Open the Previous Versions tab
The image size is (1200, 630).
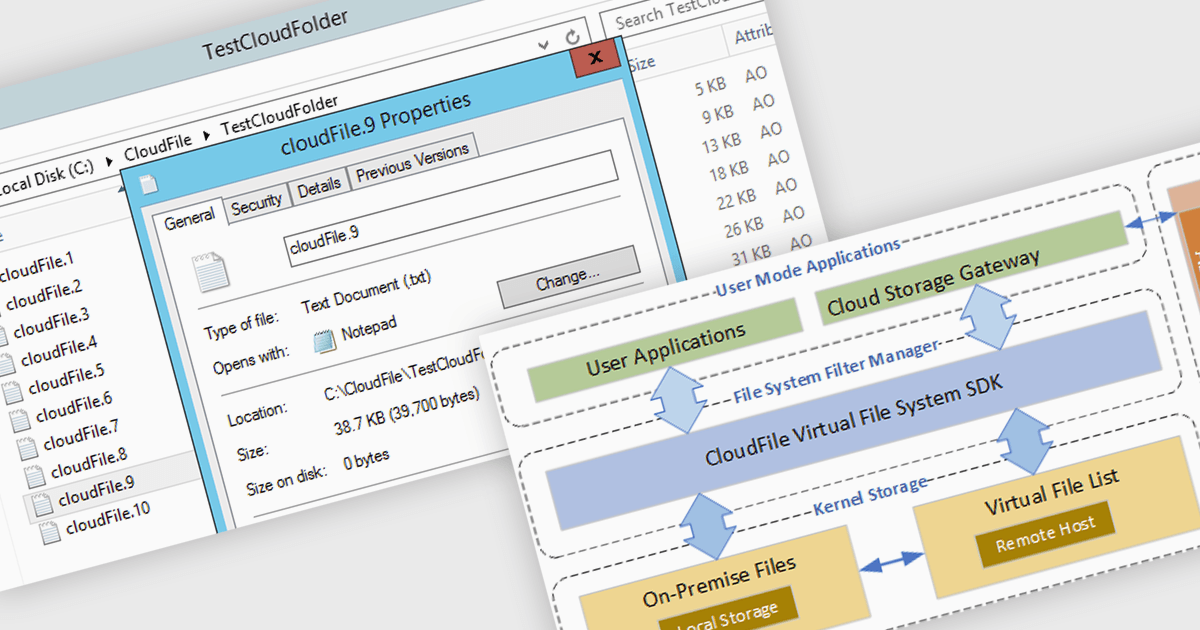click(x=412, y=162)
